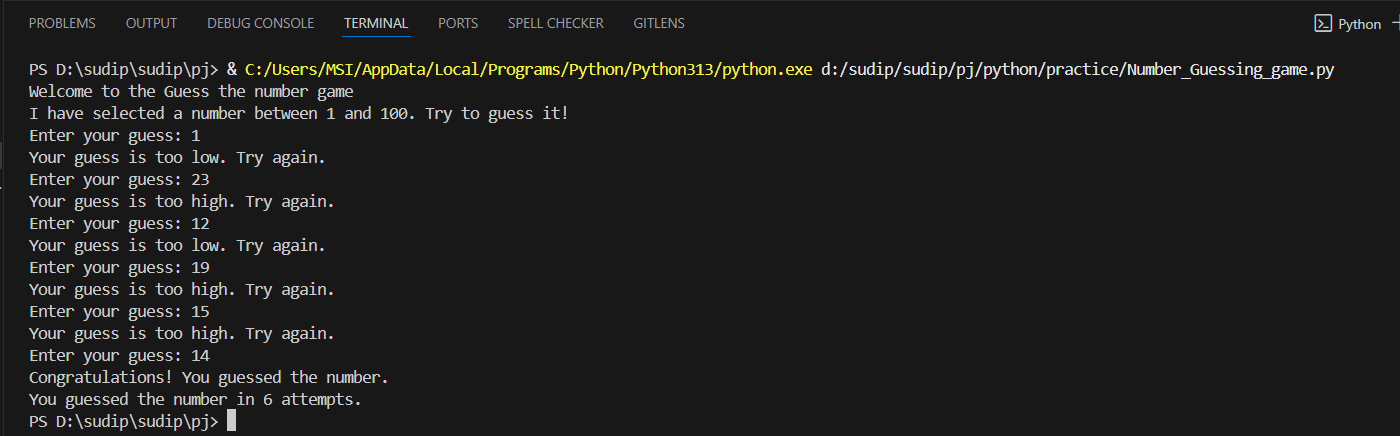
Task: Click the 'between 1 and 100' output line
Action: 298,114
